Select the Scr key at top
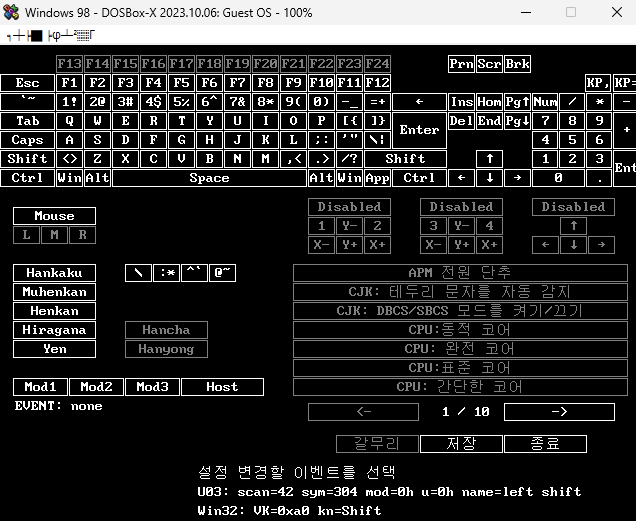This screenshot has width=636, height=521. click(489, 64)
